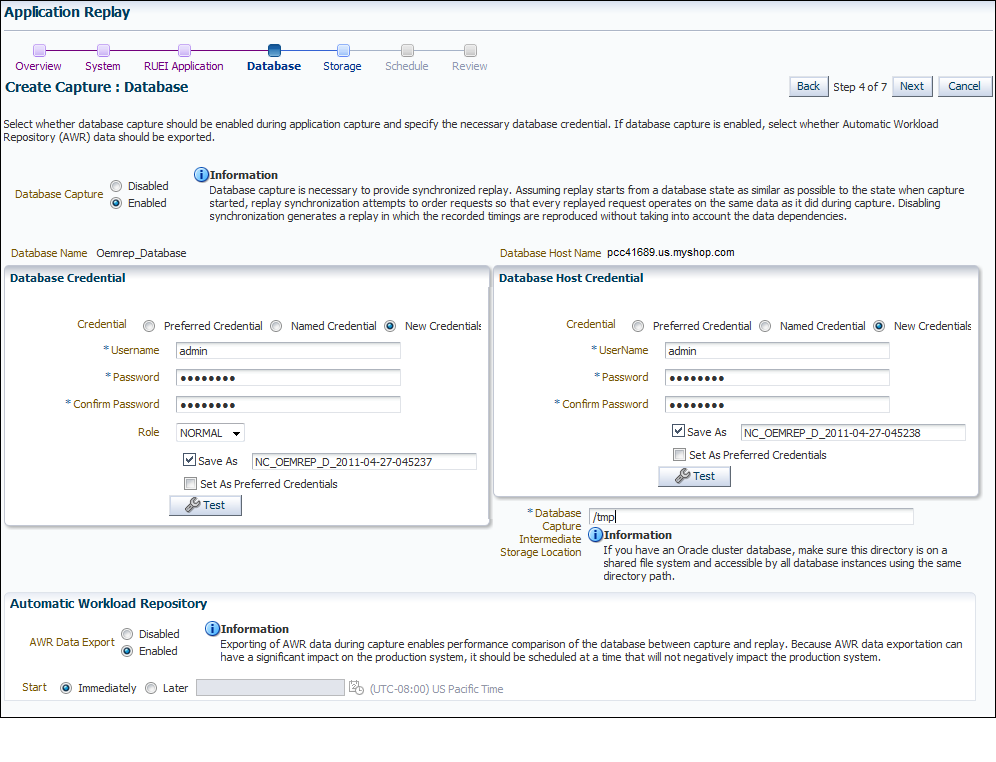Click the pcc41689.us.myshop.com host name text
The image size is (996, 762).
coord(671,252)
